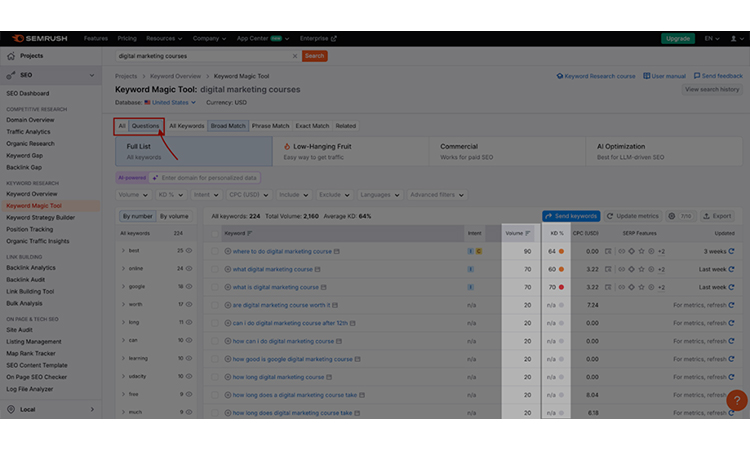750x450 pixels.
Task: Open the Pricing menu item
Action: 127,38
